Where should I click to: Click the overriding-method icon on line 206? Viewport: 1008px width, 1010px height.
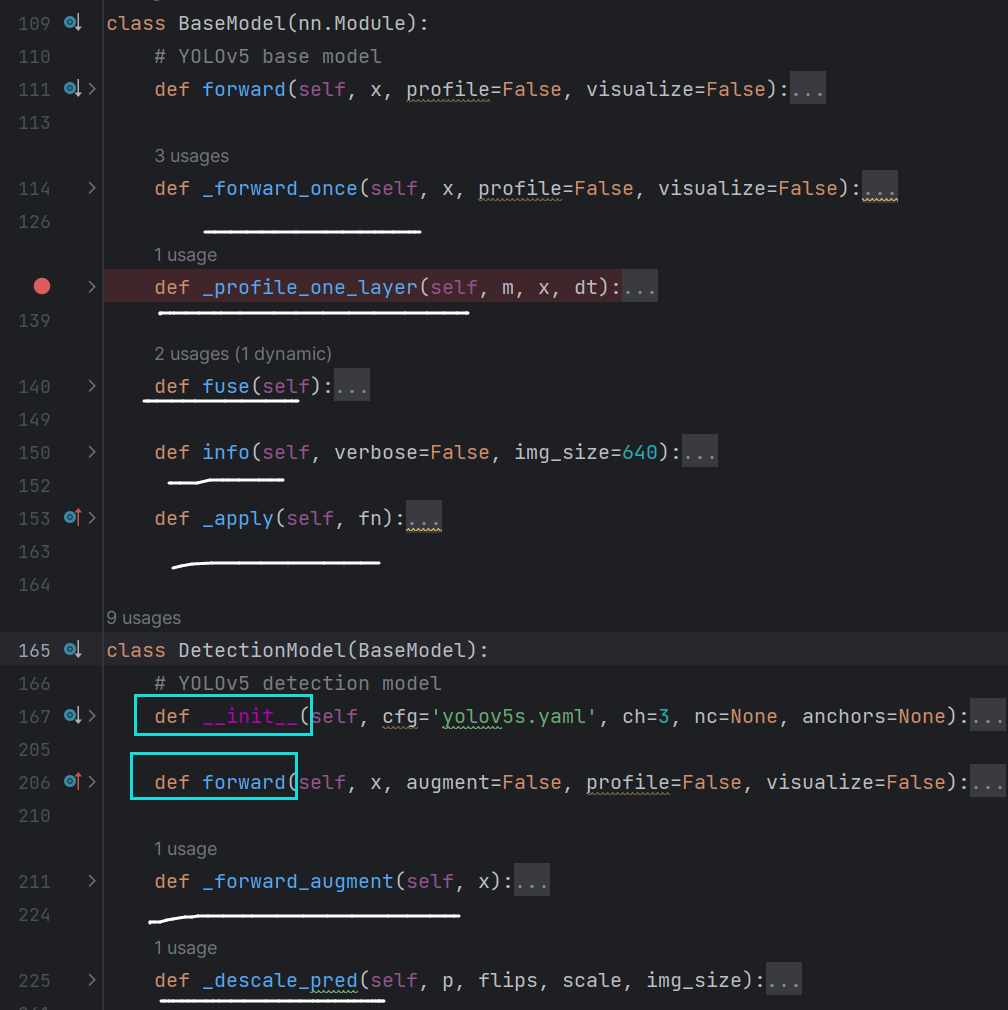(x=73, y=782)
